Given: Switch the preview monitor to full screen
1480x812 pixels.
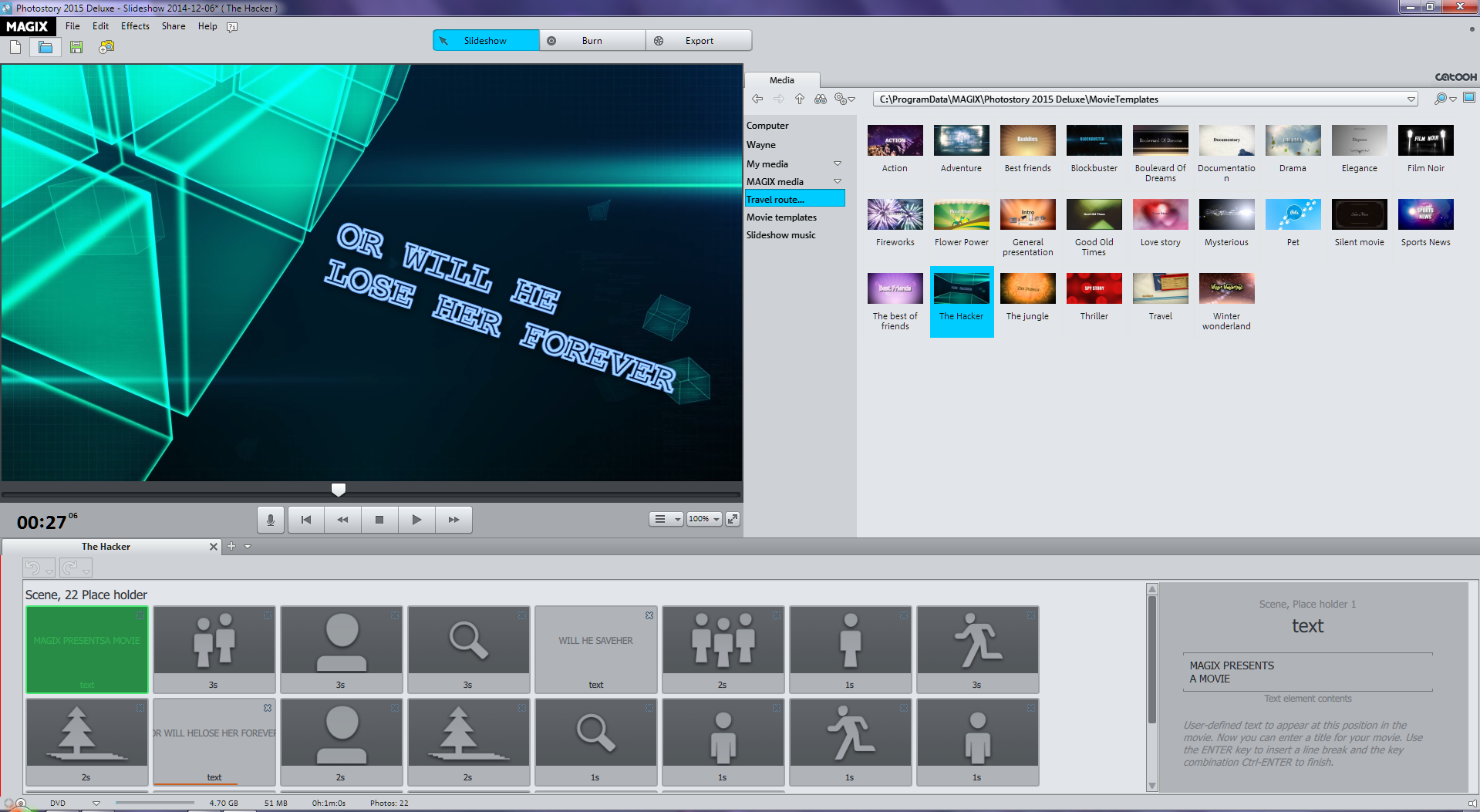Looking at the screenshot, I should coord(733,519).
